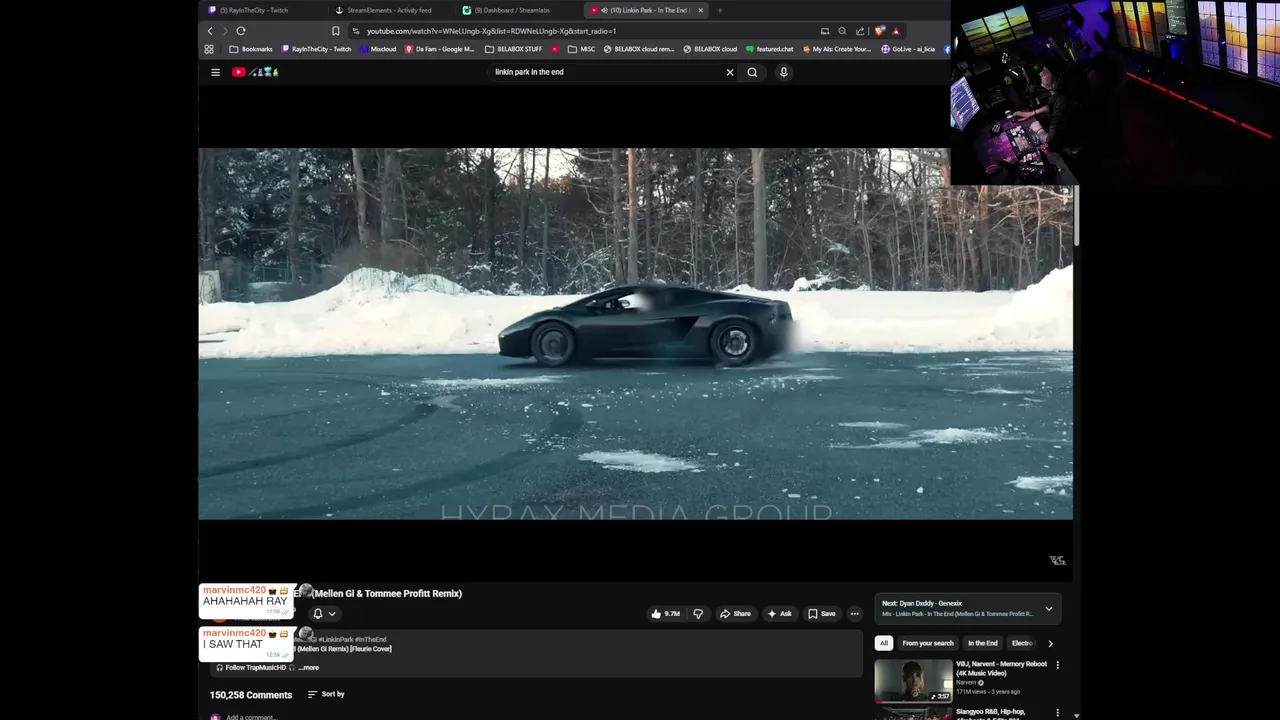Screen dimensions: 1280x720
Task: Open more actions (three dots) beside Save
Action: point(854,614)
